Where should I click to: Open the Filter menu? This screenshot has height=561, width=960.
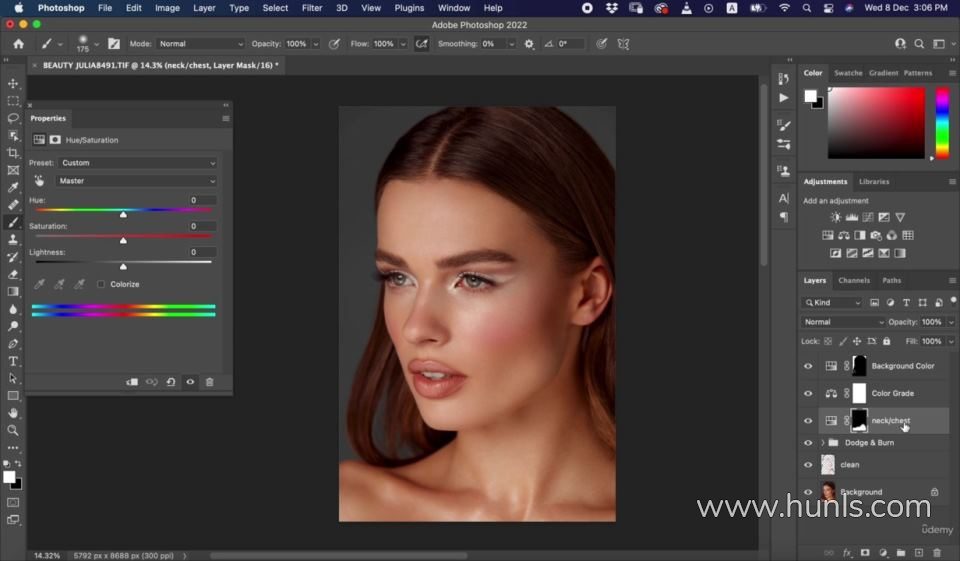312,8
